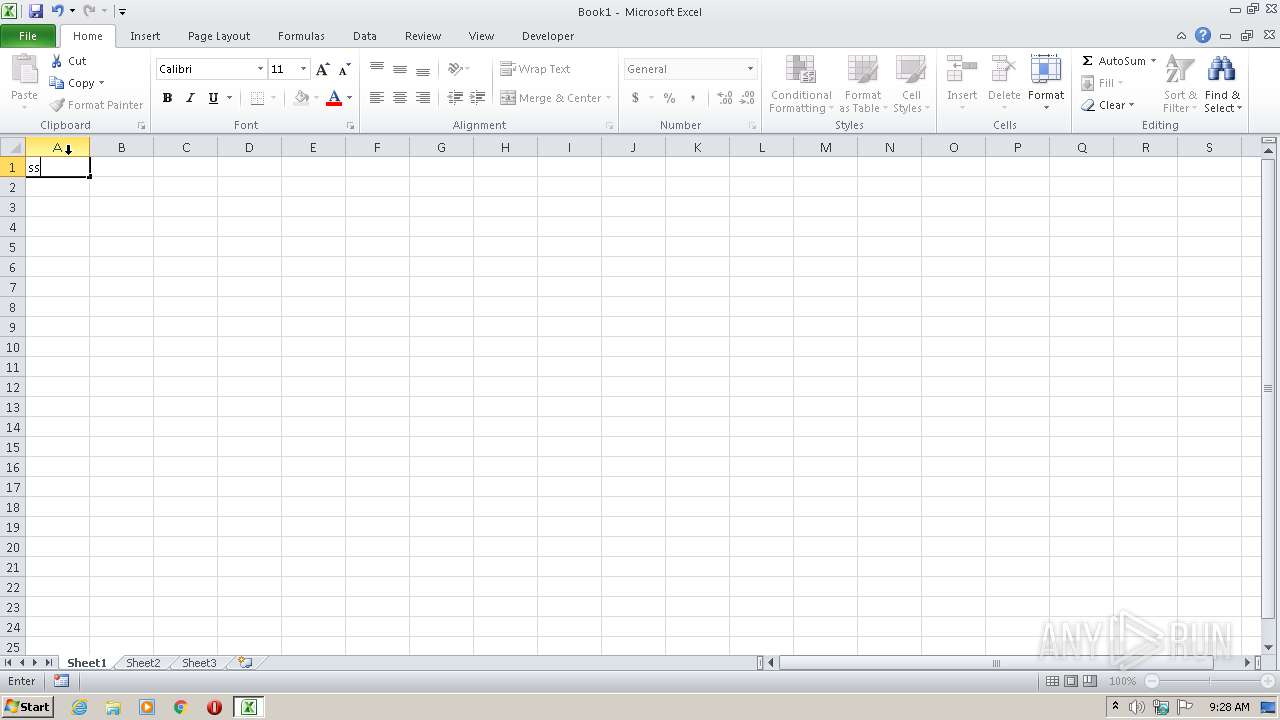Click the Save icon in quick access toolbar
Screen dimensions: 1280x720
point(36,11)
